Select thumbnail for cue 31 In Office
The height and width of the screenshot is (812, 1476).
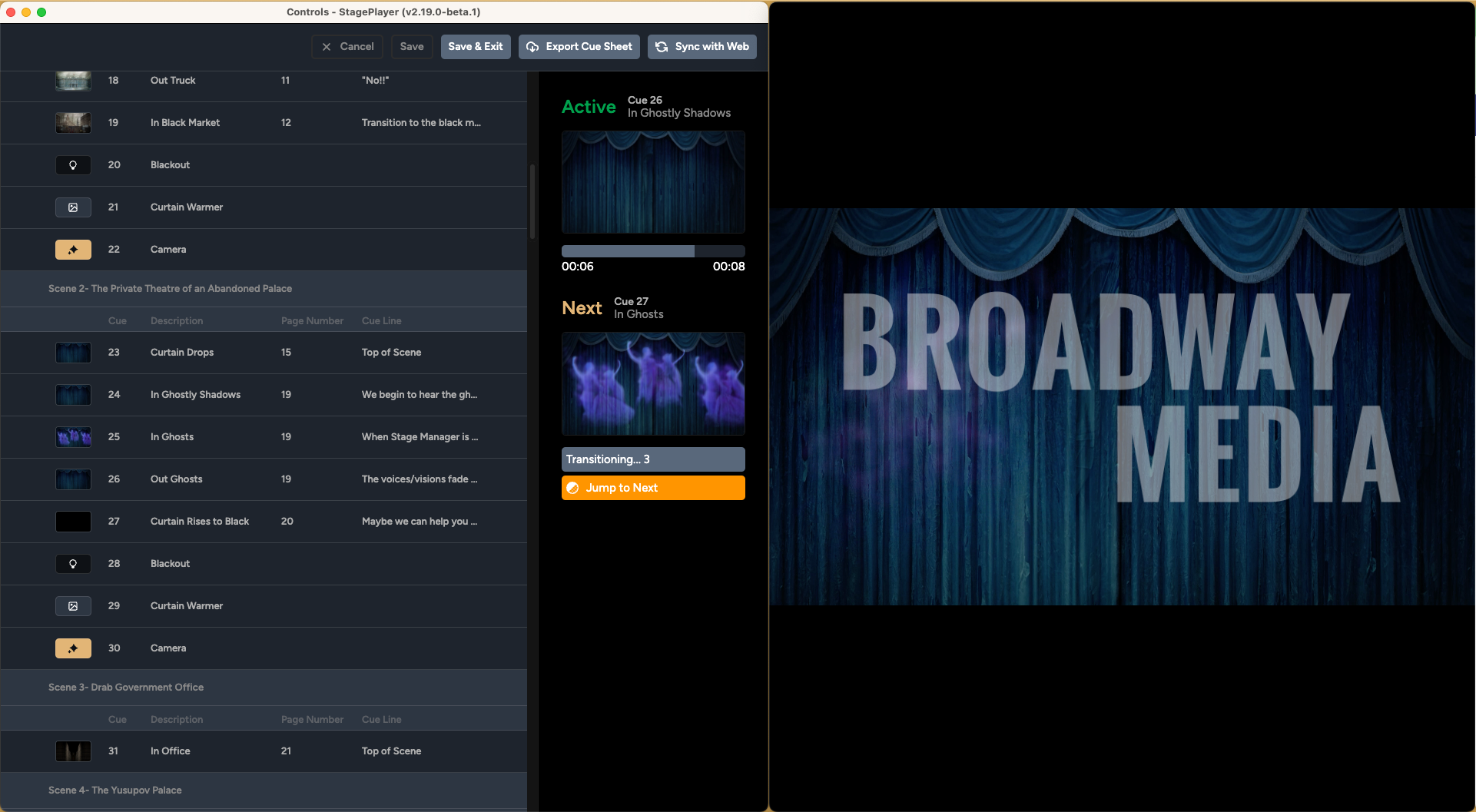coord(73,751)
